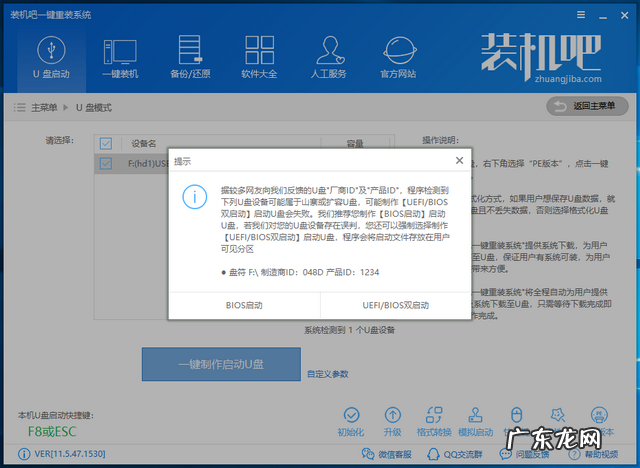Close the 提示 dialog with X

(459, 161)
